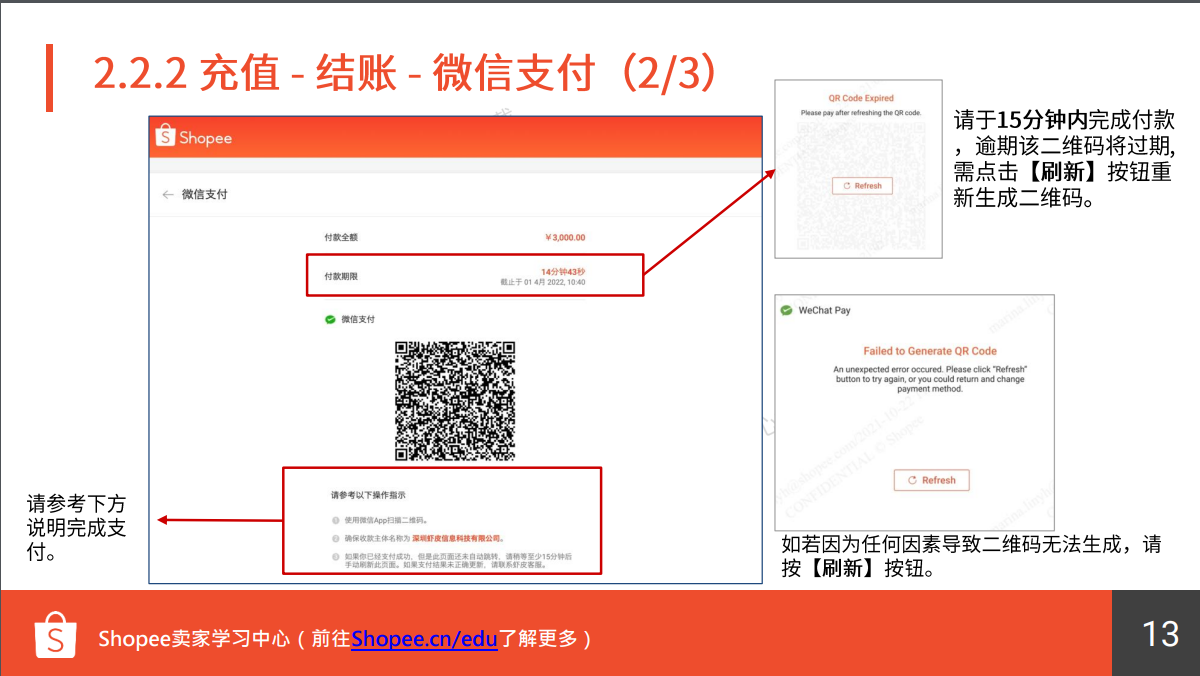Click the company name 深圳虾皮信息科技有限公司

tap(457, 538)
